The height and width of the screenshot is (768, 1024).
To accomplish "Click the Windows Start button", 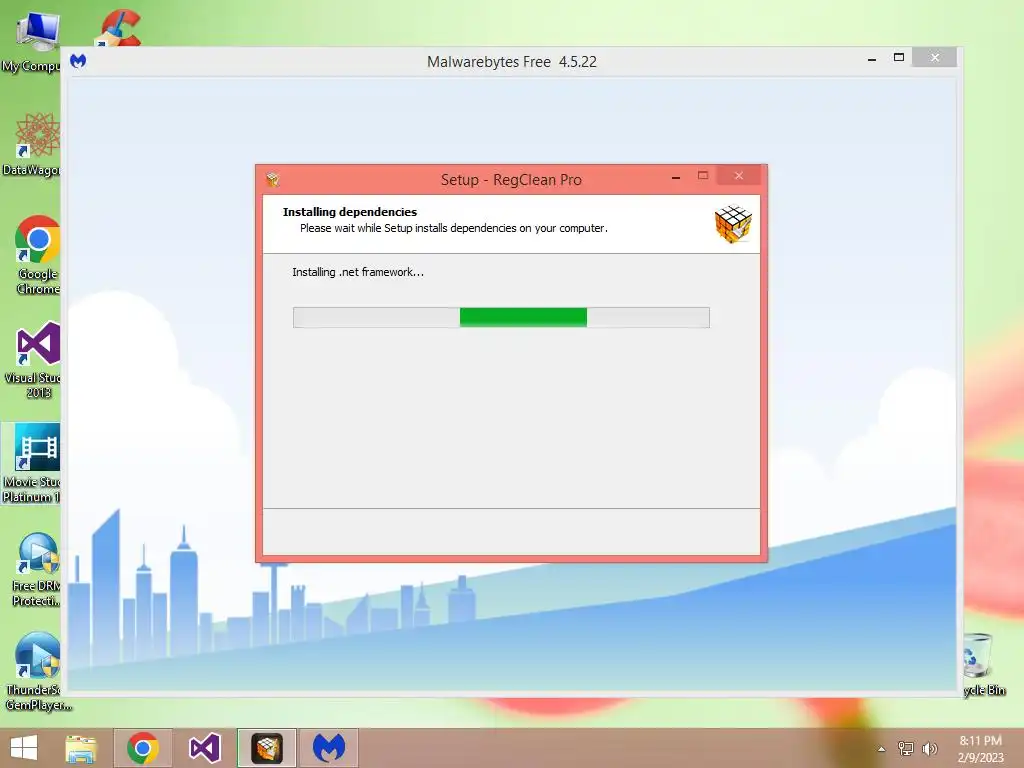I will (24, 748).
